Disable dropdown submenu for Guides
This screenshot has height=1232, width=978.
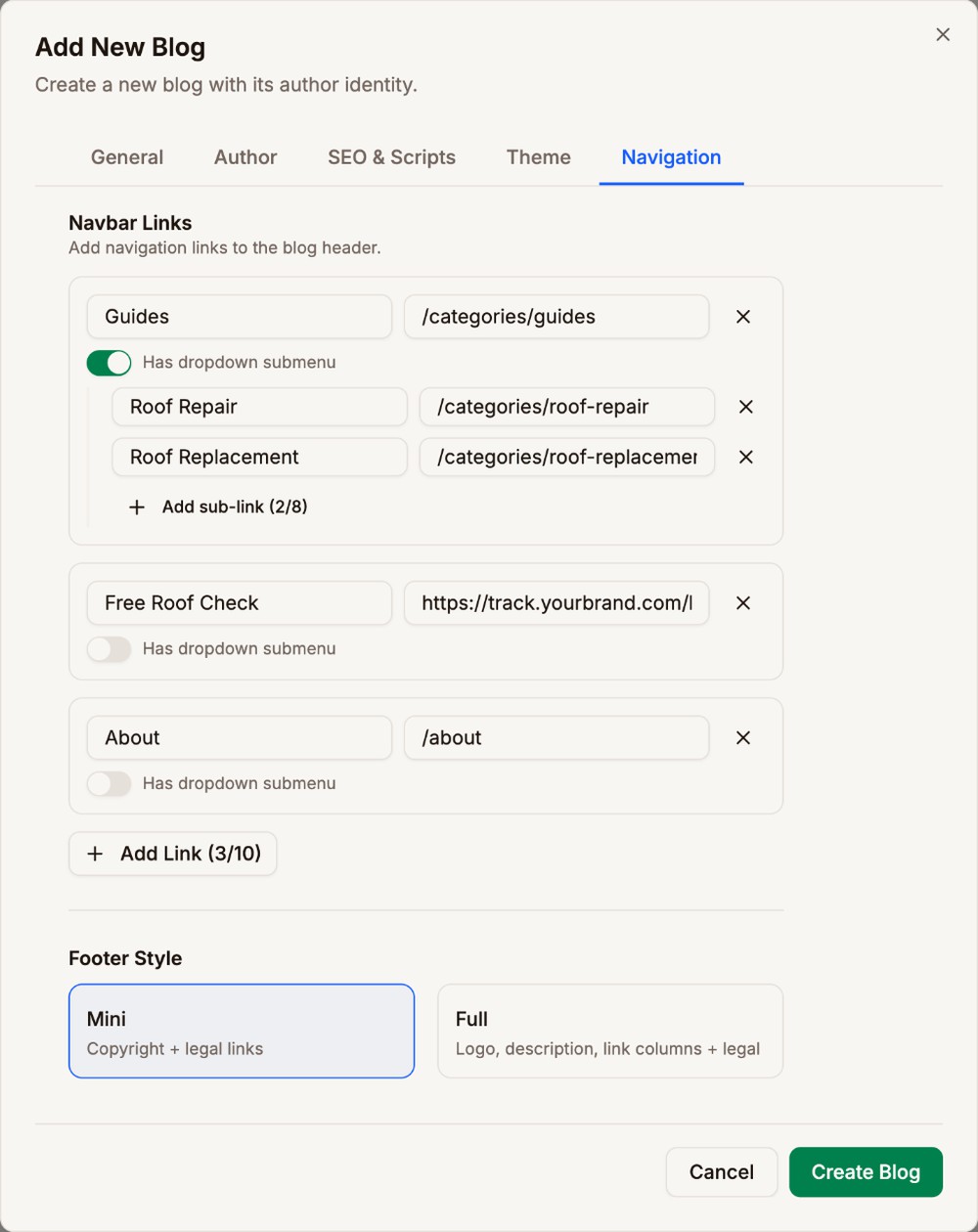click(109, 363)
